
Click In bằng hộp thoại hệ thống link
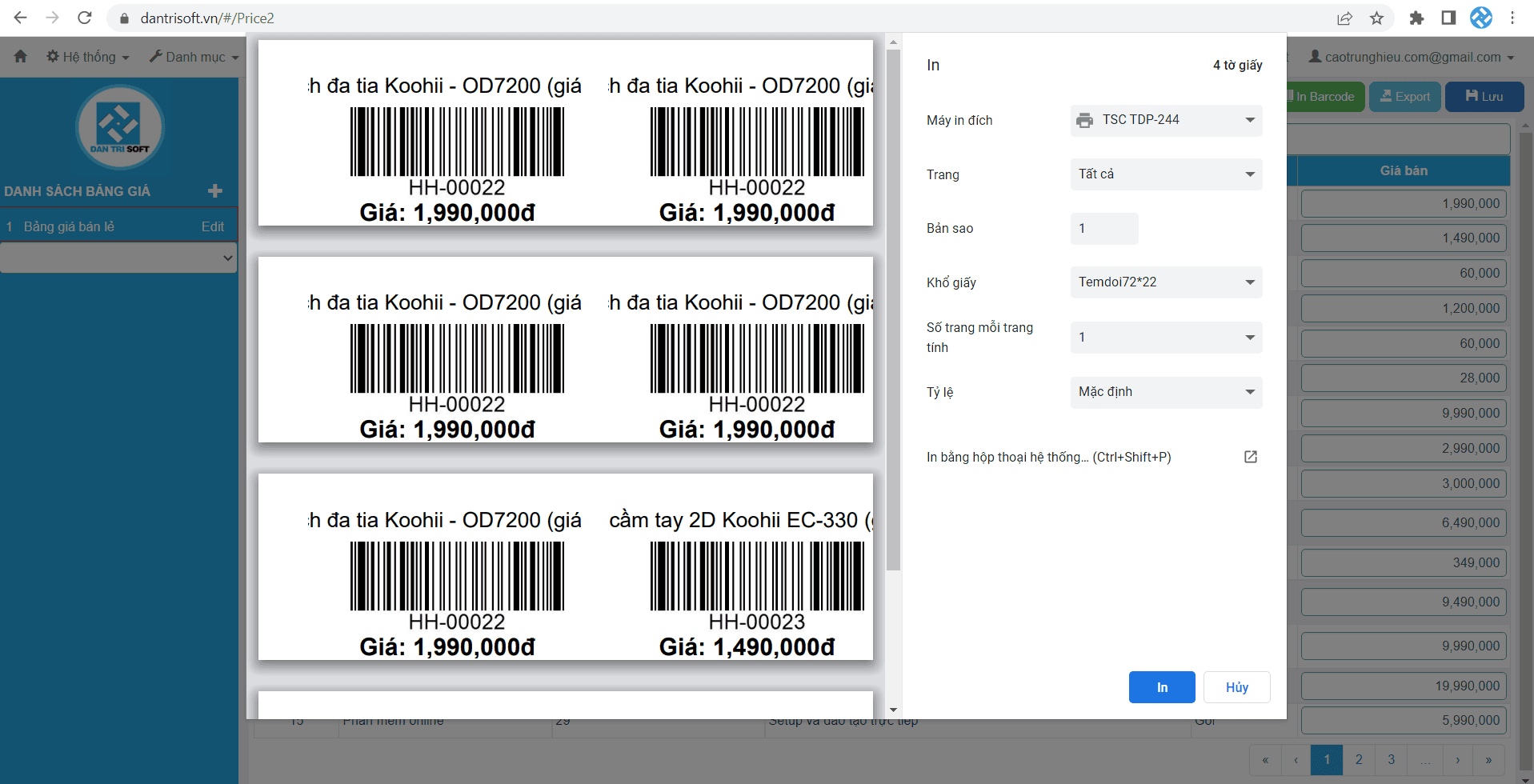coord(1048,457)
